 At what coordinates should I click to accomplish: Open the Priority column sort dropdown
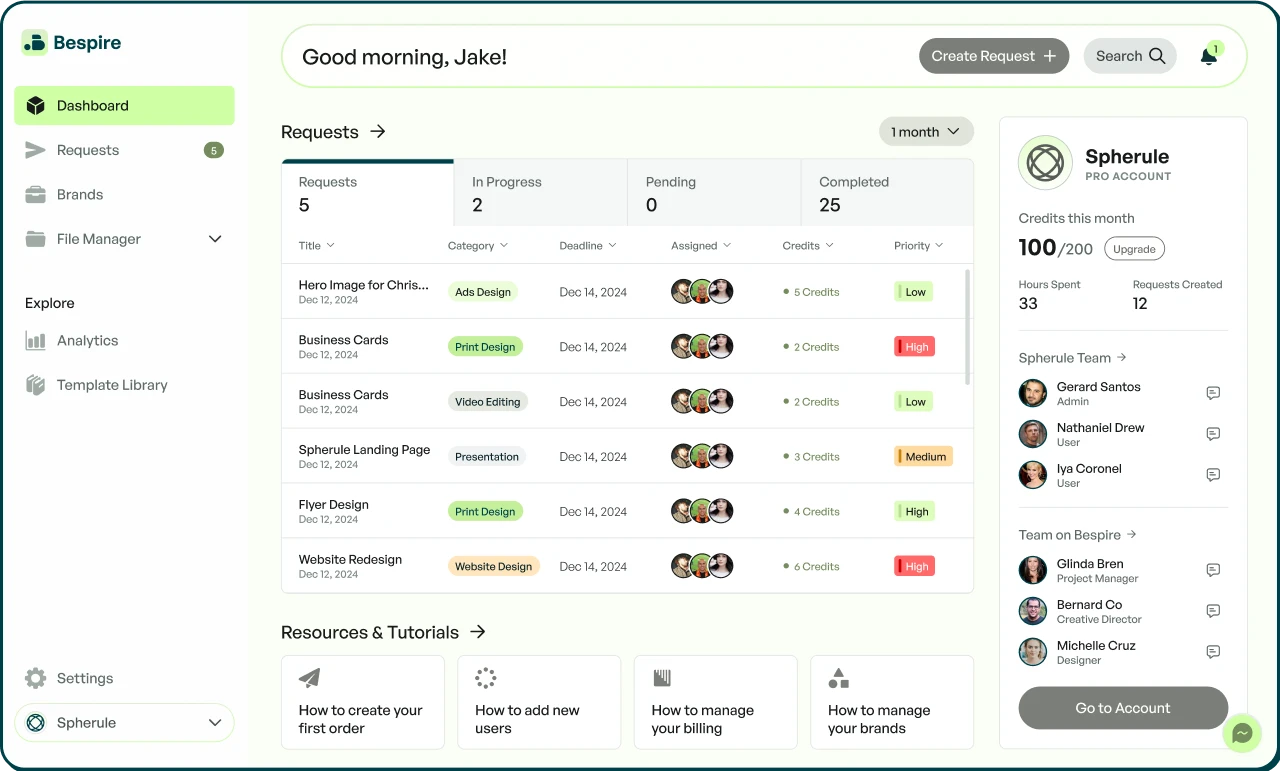(x=917, y=245)
